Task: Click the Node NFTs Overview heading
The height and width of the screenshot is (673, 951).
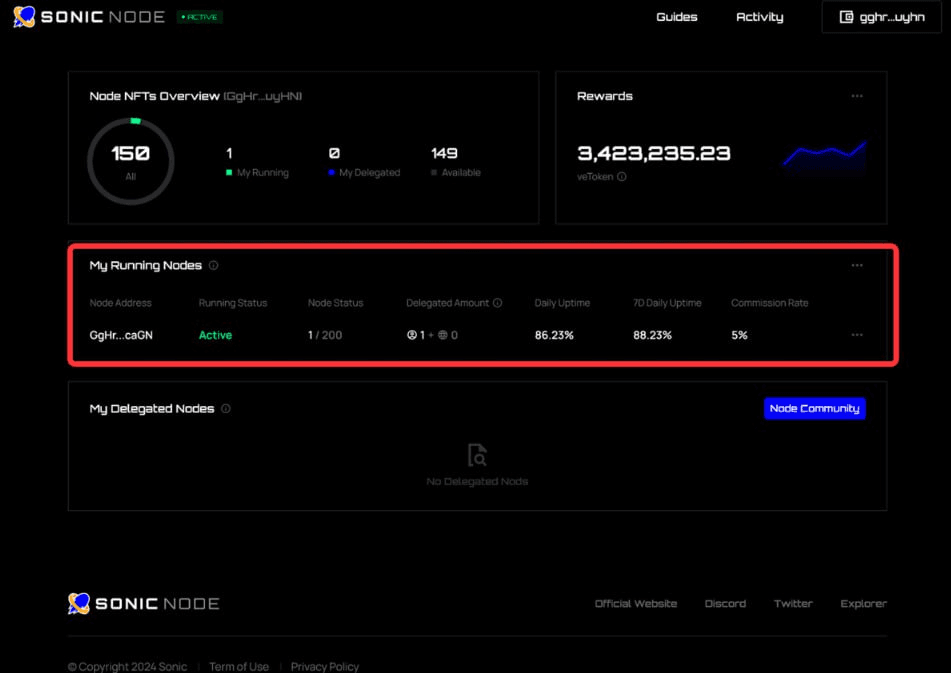Action: [x=154, y=96]
